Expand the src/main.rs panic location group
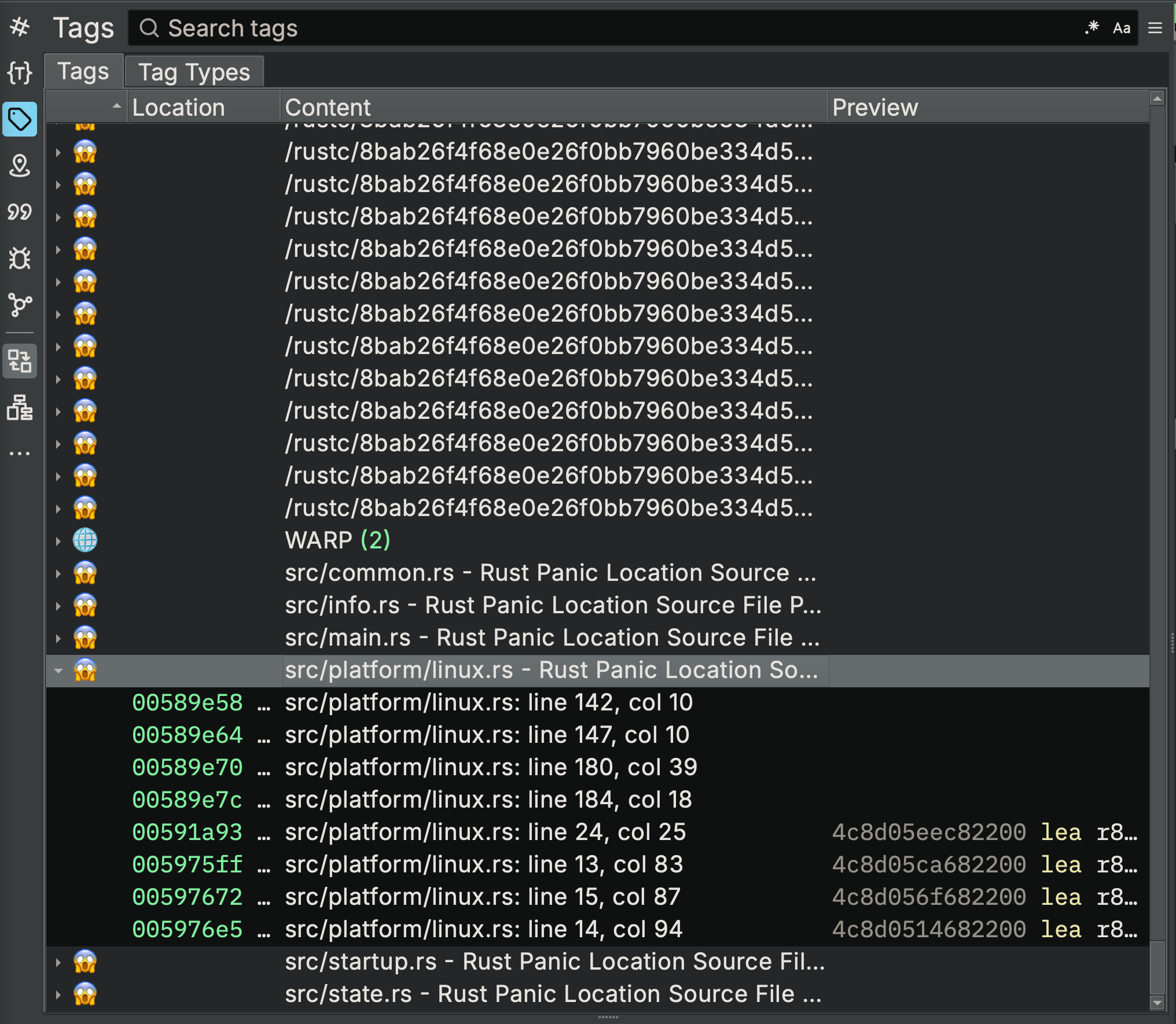1176x1024 pixels. pyautogui.click(x=58, y=639)
